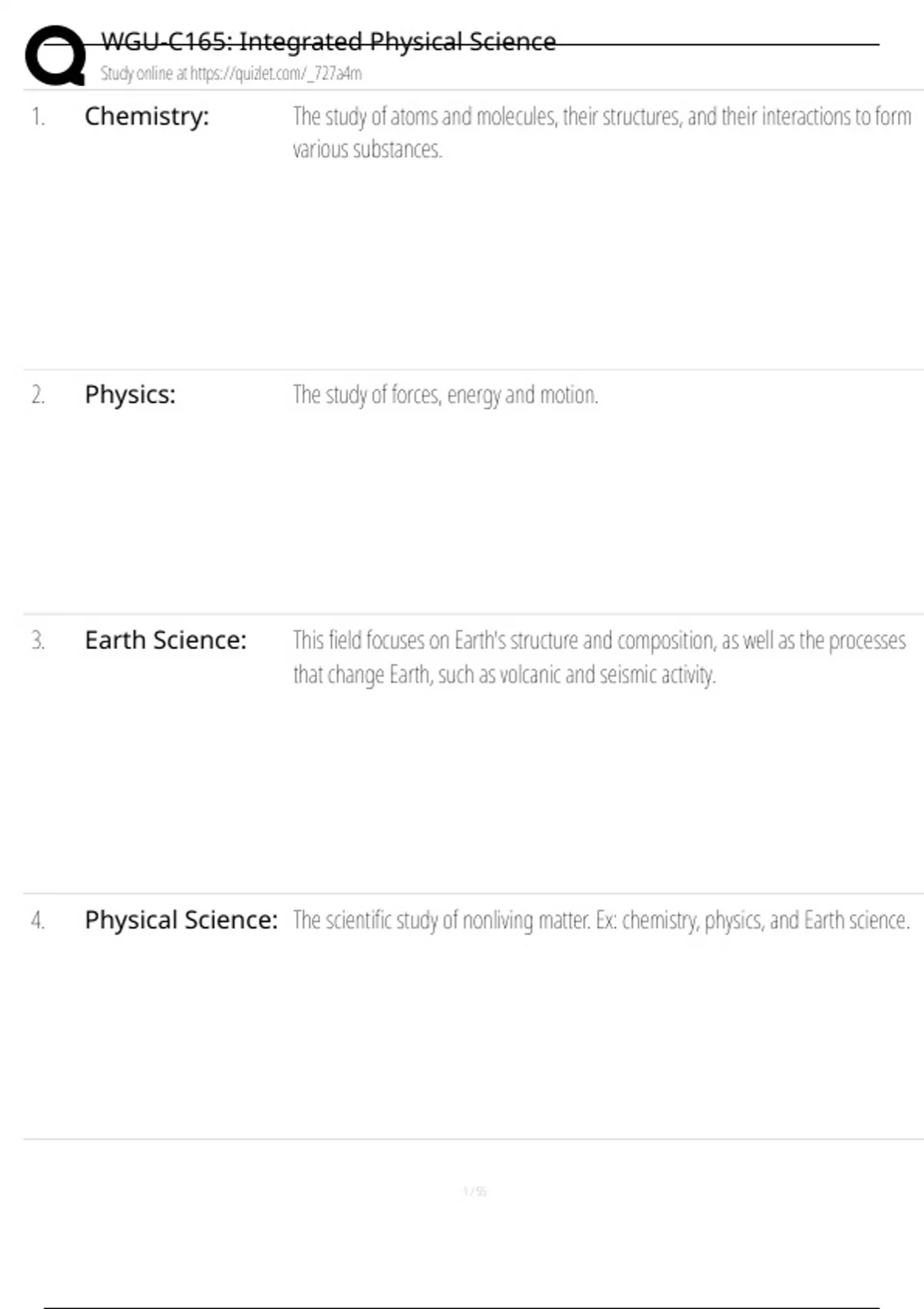Image resolution: width=924 pixels, height=1309 pixels.
Task: Select the Chemistry term heading
Action: (146, 116)
